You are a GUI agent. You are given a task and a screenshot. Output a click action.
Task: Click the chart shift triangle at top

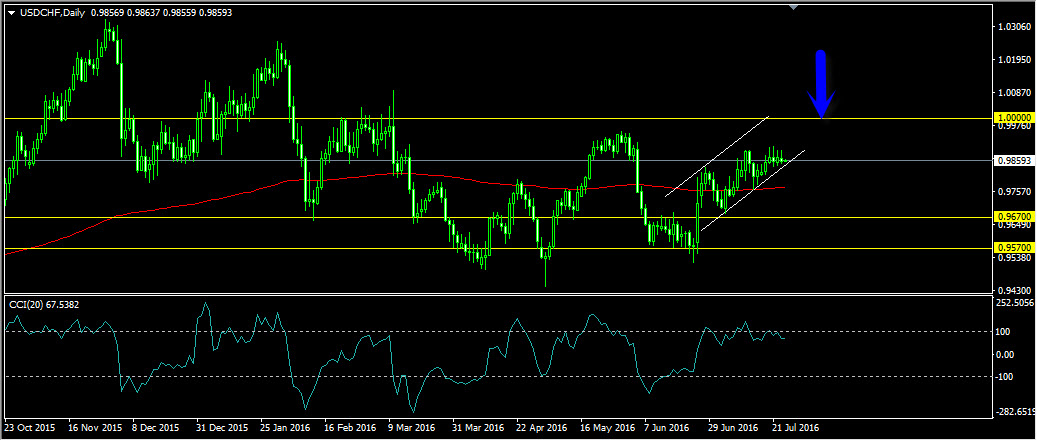click(793, 8)
